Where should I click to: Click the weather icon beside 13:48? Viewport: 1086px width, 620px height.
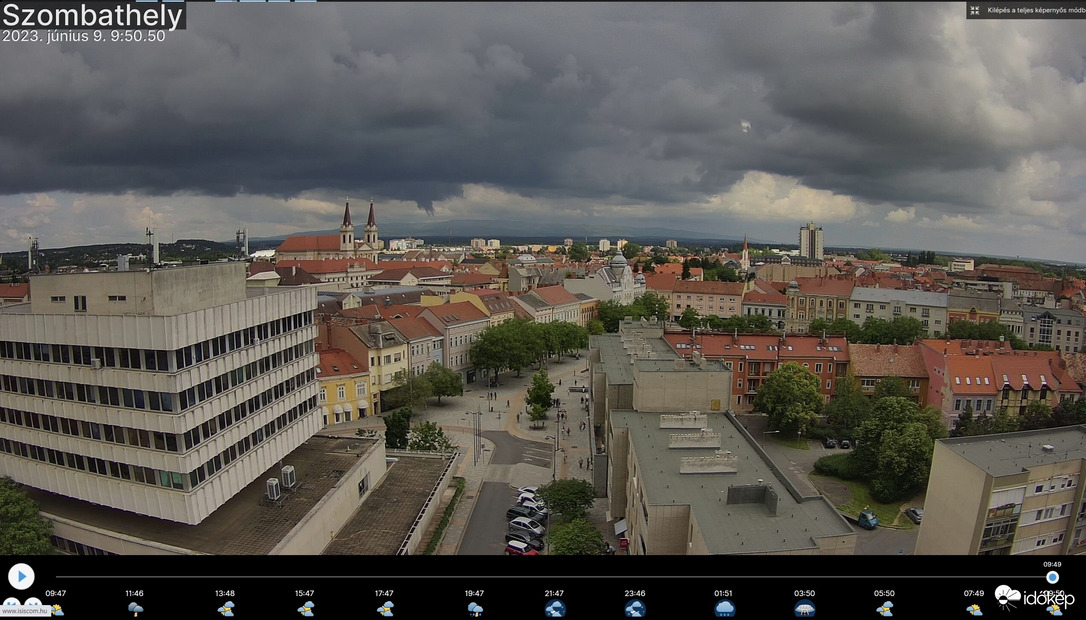[227, 607]
